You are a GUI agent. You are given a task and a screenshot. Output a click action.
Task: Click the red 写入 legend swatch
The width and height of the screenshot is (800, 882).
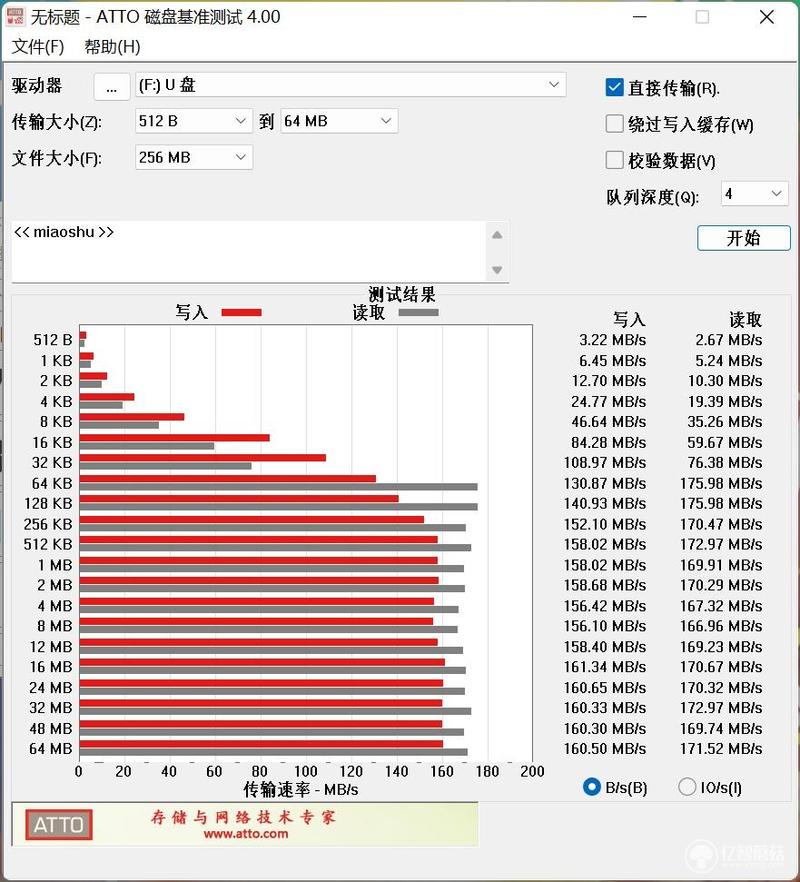241,312
